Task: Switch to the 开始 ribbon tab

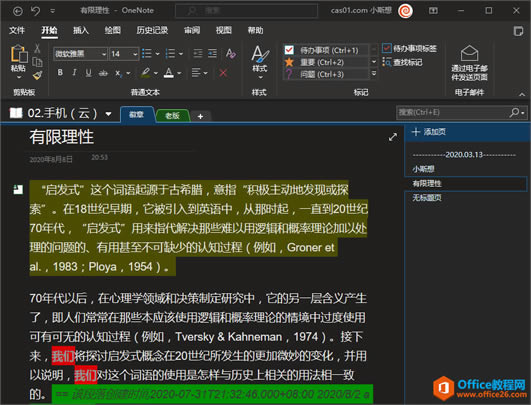Action: click(49, 30)
